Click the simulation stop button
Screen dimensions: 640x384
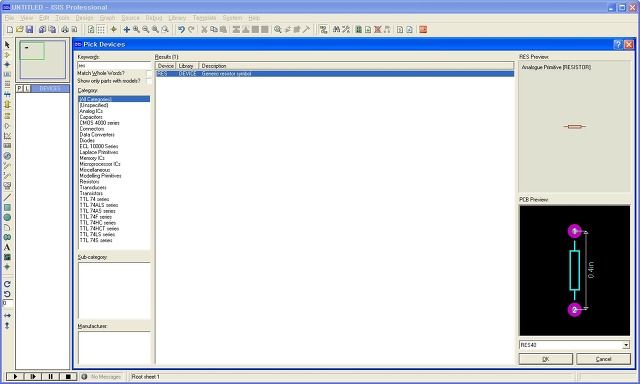click(68, 377)
